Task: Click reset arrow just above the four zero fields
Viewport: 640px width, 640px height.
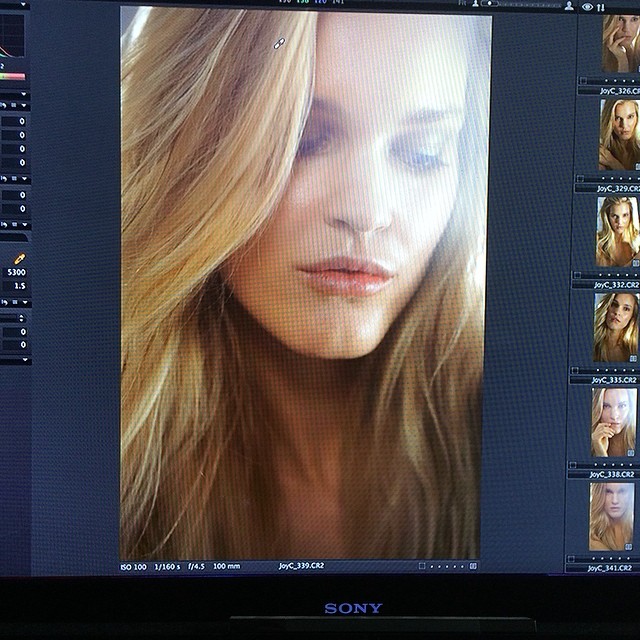Action: click(3, 105)
